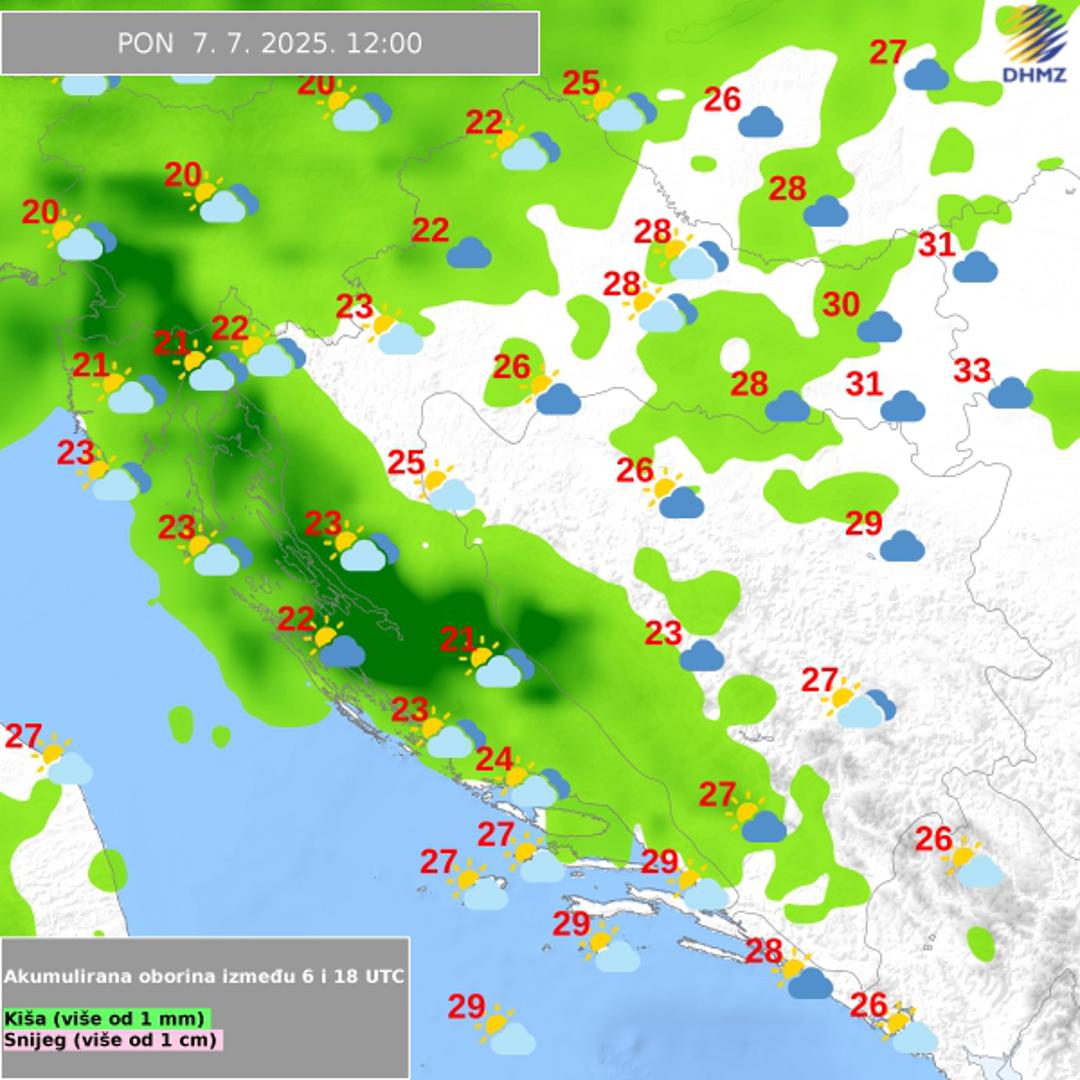Click the Akumulirana oborina legend title
1080x1080 pixels.
tap(204, 976)
